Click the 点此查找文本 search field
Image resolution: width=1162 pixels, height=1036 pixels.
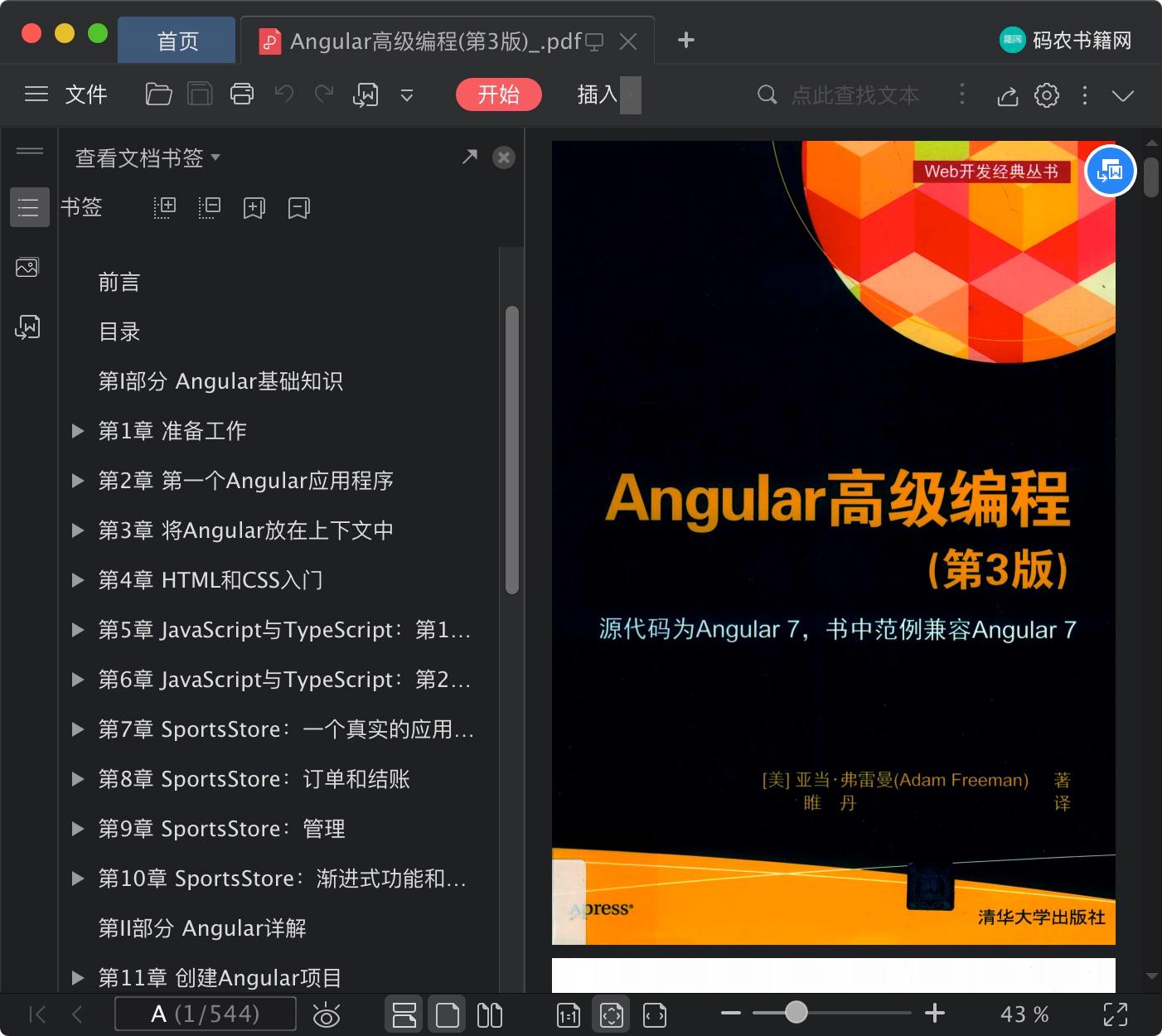click(x=855, y=95)
